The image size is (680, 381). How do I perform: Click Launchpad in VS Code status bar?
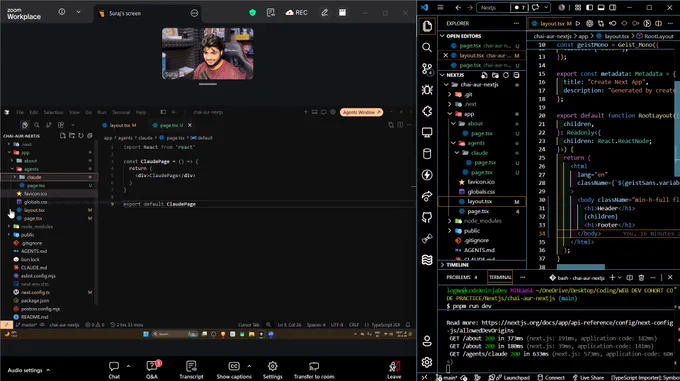pos(513,378)
